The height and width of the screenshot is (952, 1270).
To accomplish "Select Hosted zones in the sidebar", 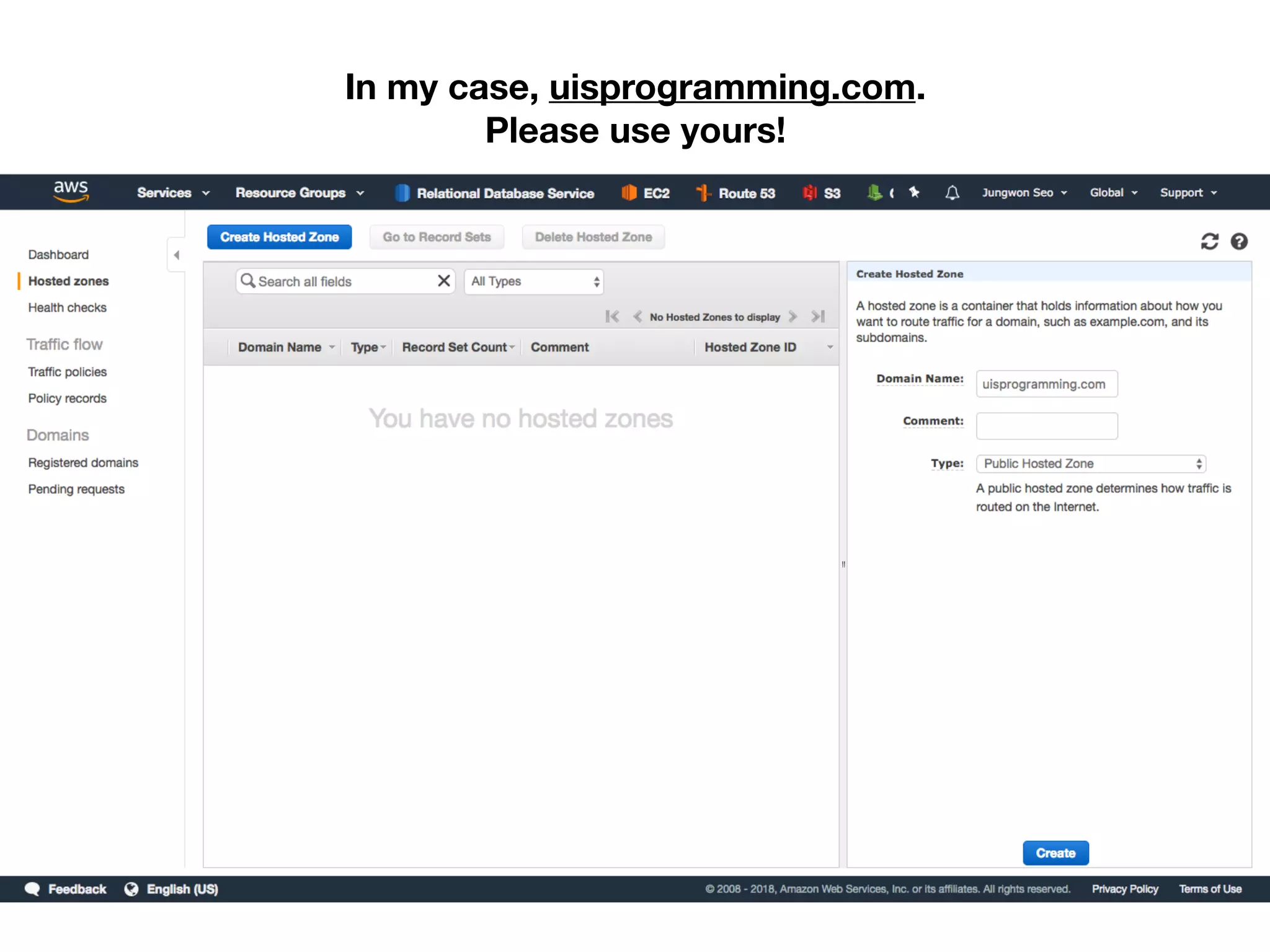I will tap(68, 281).
